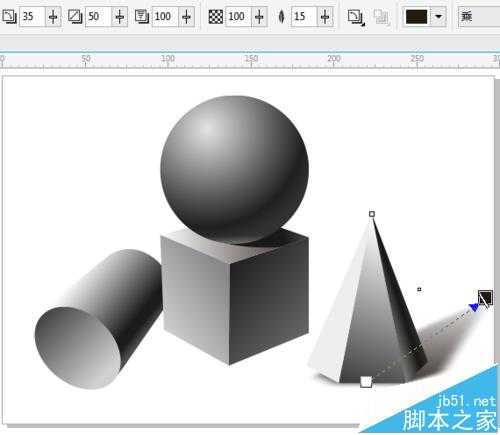Click the black shadow color swatch
This screenshot has height=435, width=500.
click(416, 17)
